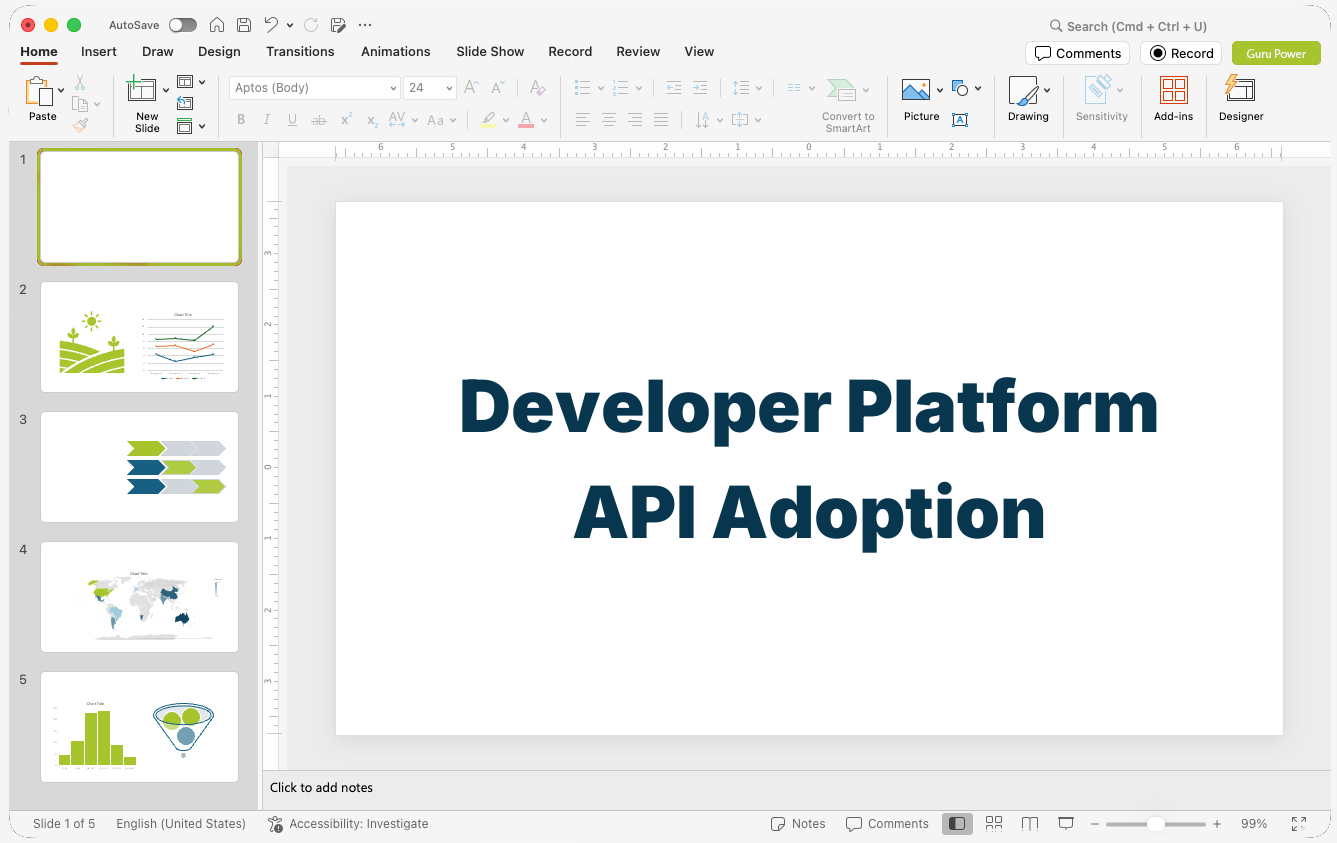This screenshot has width=1337, height=843.
Task: Fit slide to current window icon
Action: point(1298,824)
